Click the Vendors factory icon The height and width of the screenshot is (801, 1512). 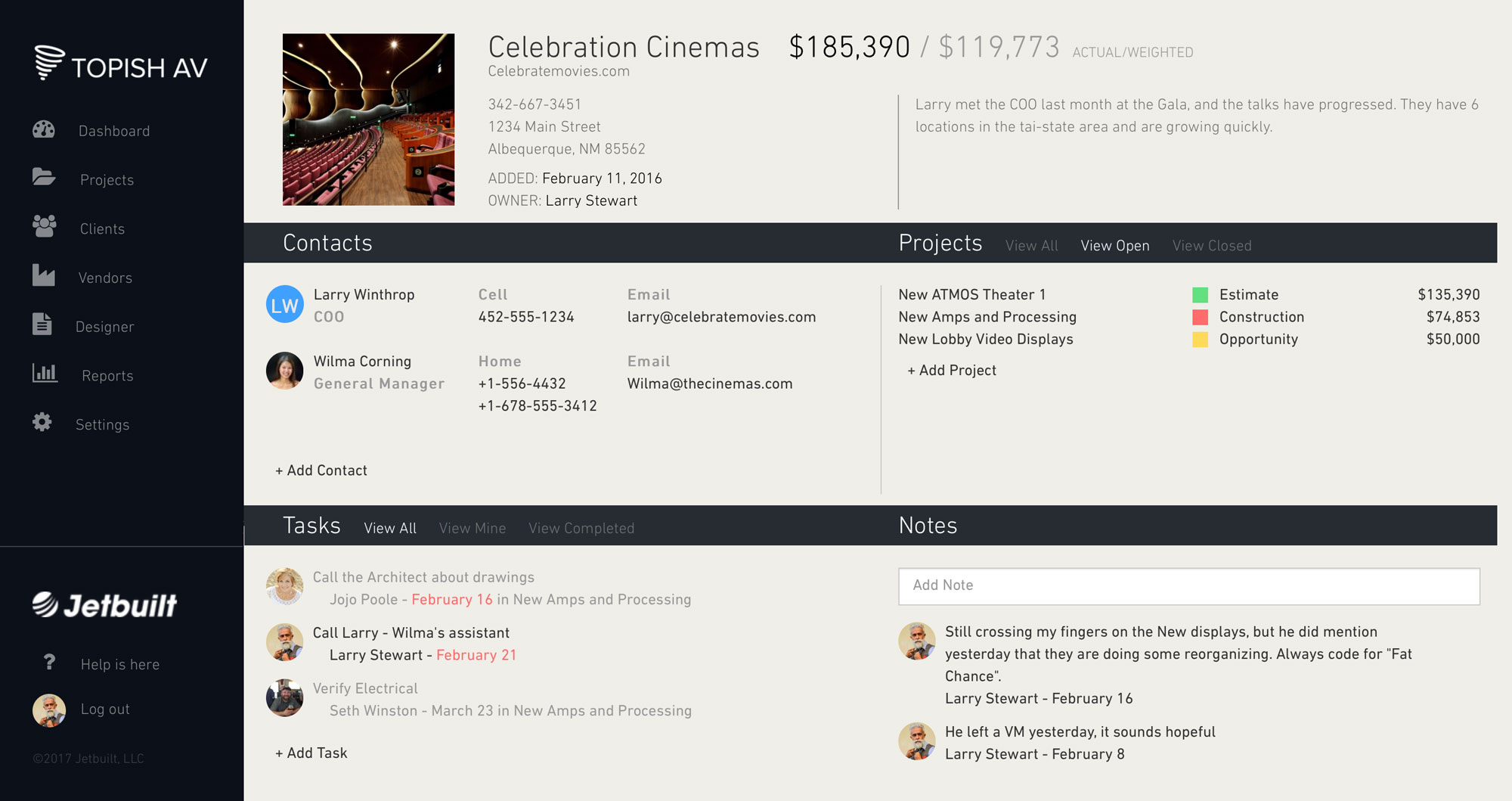point(44,275)
